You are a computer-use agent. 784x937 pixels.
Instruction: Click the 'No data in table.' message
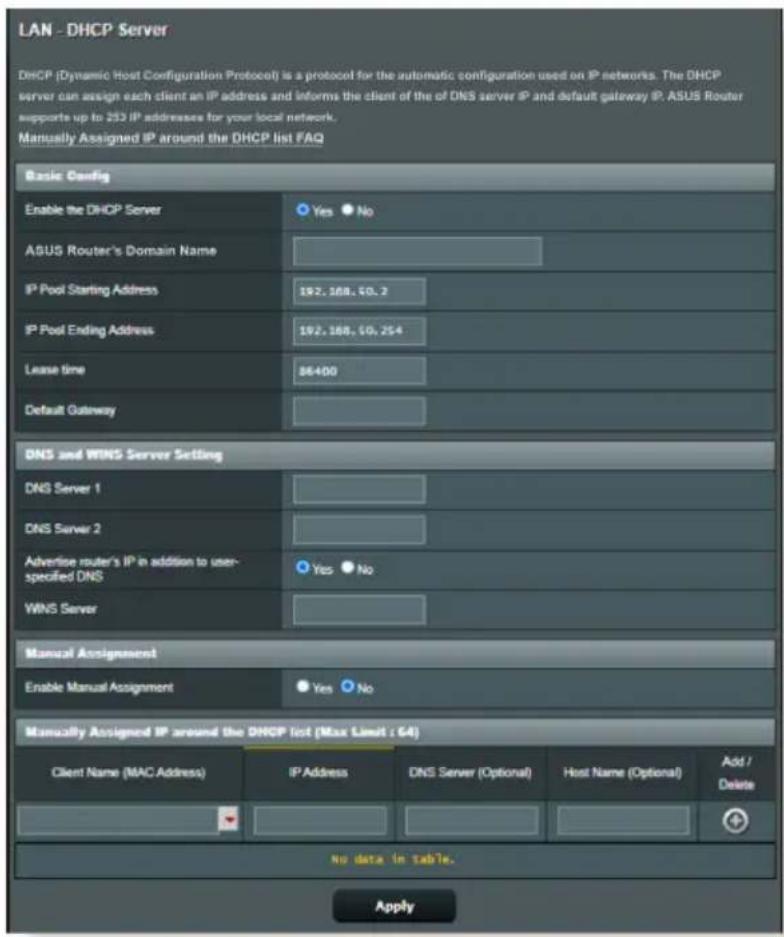tap(393, 859)
